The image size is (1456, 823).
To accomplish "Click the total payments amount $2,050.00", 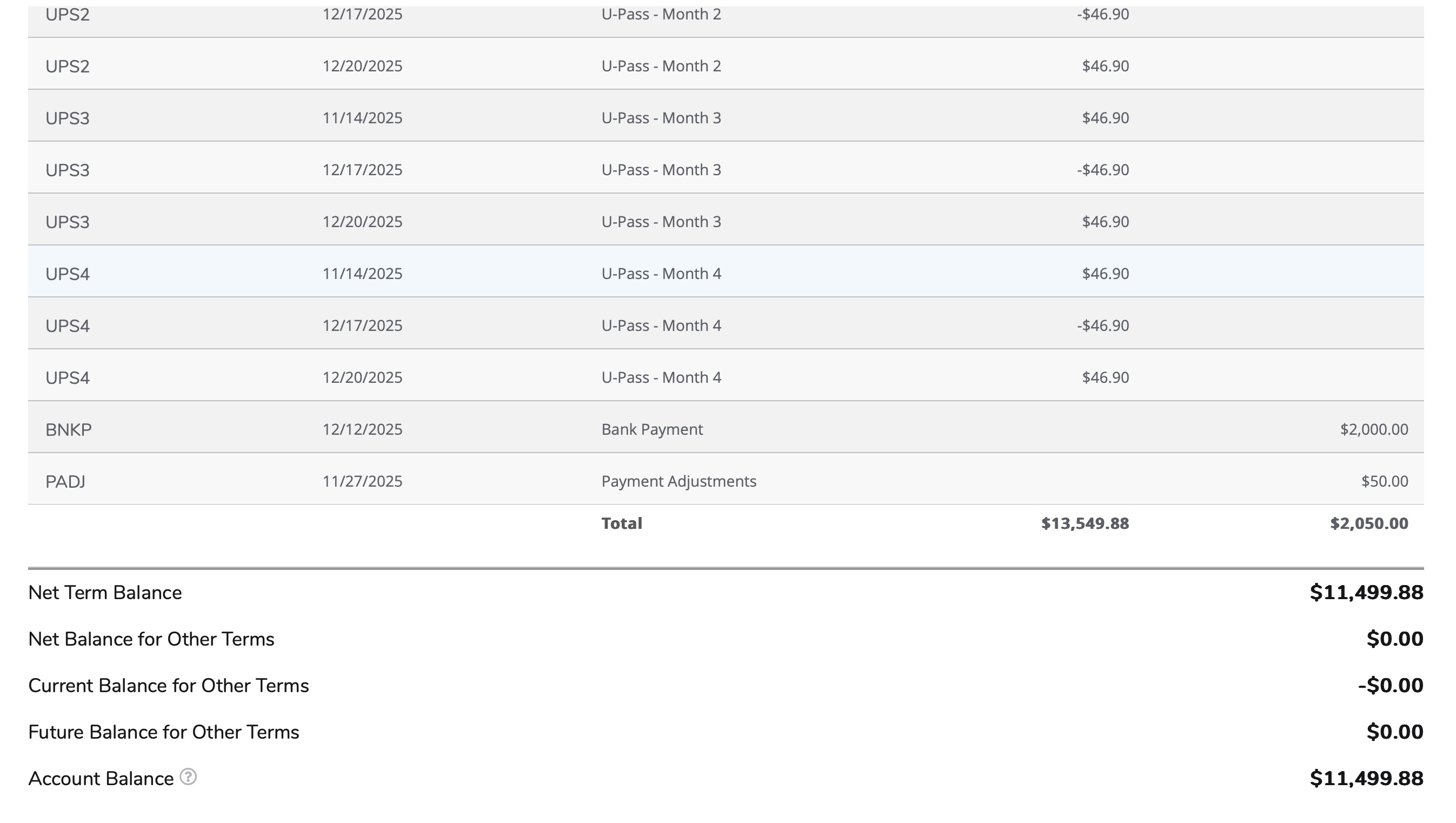I will click(x=1368, y=523).
